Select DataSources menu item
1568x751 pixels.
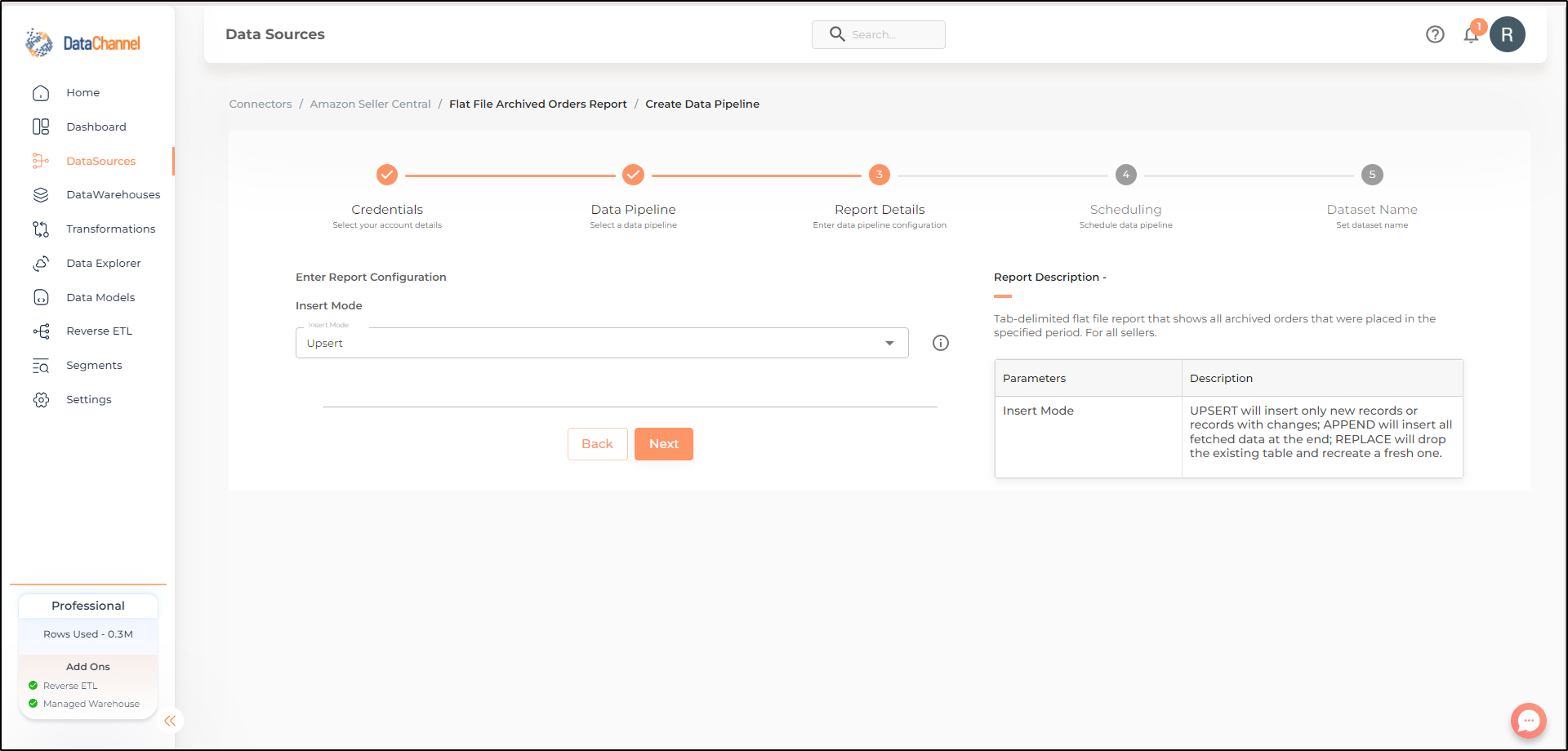coord(101,161)
